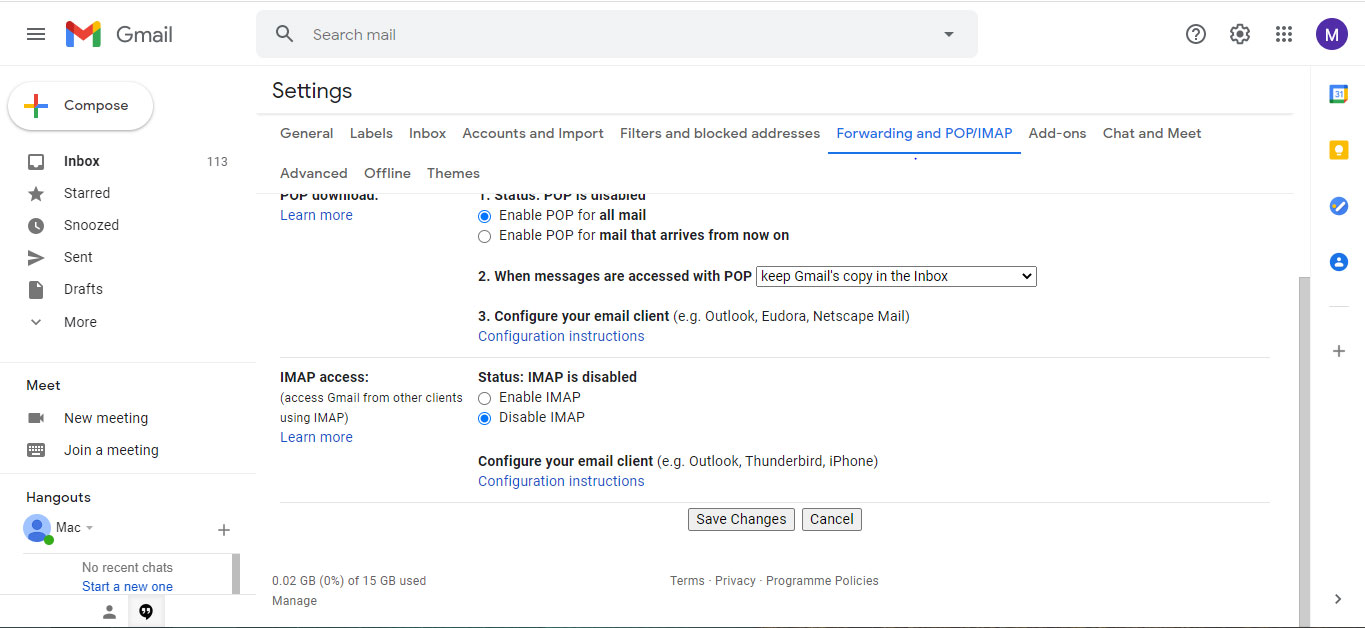Open Google Calendar in side panel
This screenshot has width=1365, height=628.
(1338, 93)
